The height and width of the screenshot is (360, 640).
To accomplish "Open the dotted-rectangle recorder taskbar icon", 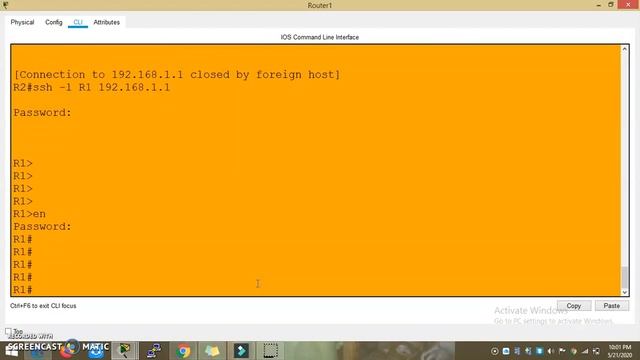I will pyautogui.click(x=270, y=351).
